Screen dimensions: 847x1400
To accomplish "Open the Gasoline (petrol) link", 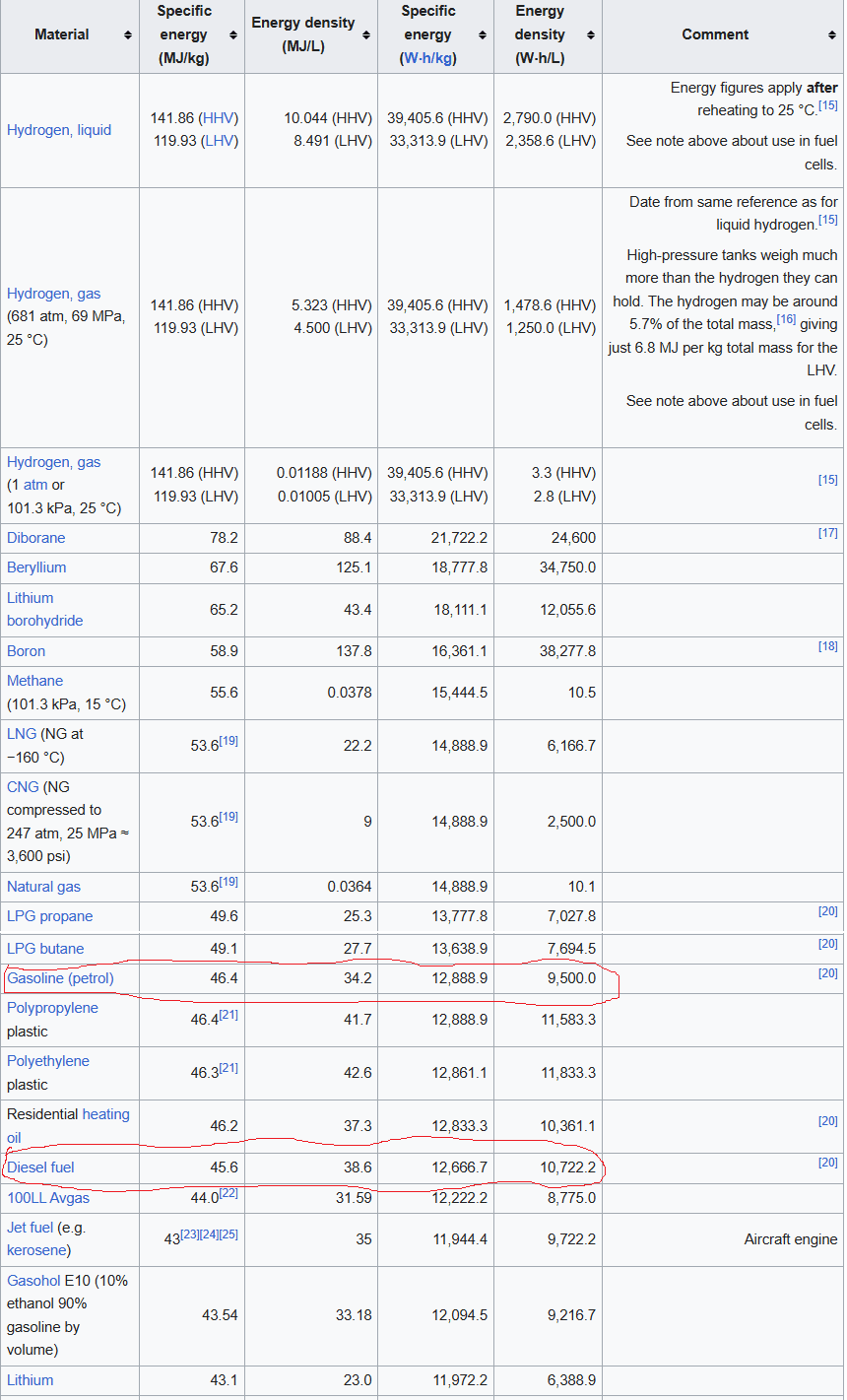I will pos(61,978).
